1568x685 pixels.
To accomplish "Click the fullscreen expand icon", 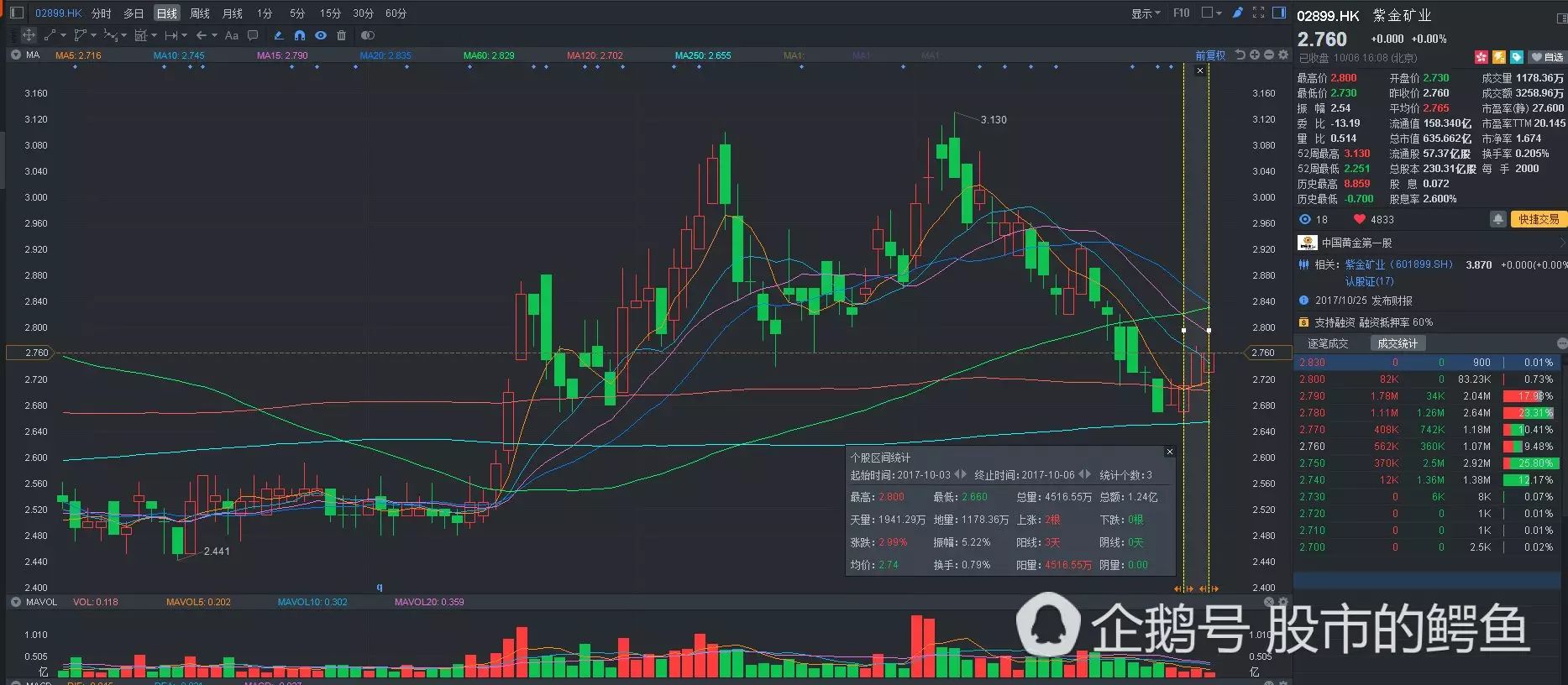I will pos(1258,13).
